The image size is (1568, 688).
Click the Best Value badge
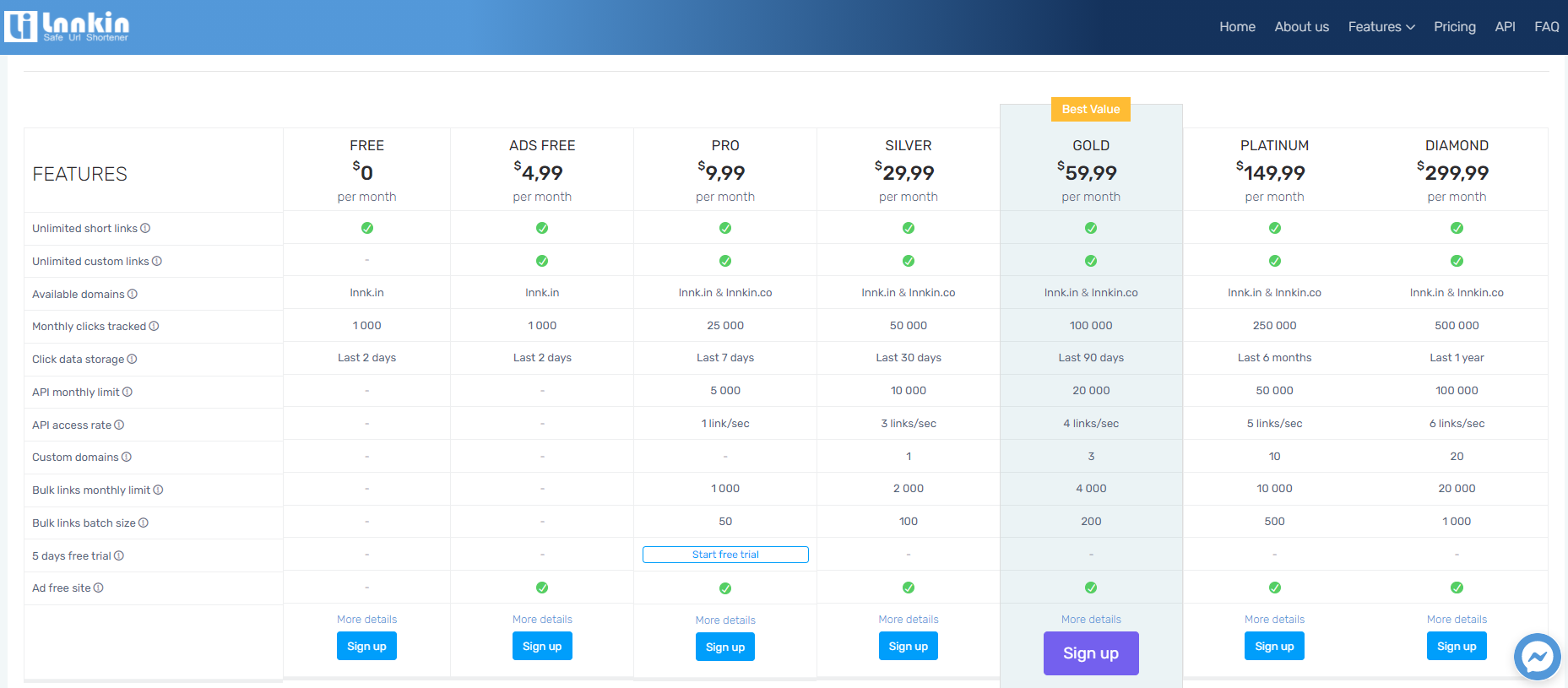click(1090, 110)
